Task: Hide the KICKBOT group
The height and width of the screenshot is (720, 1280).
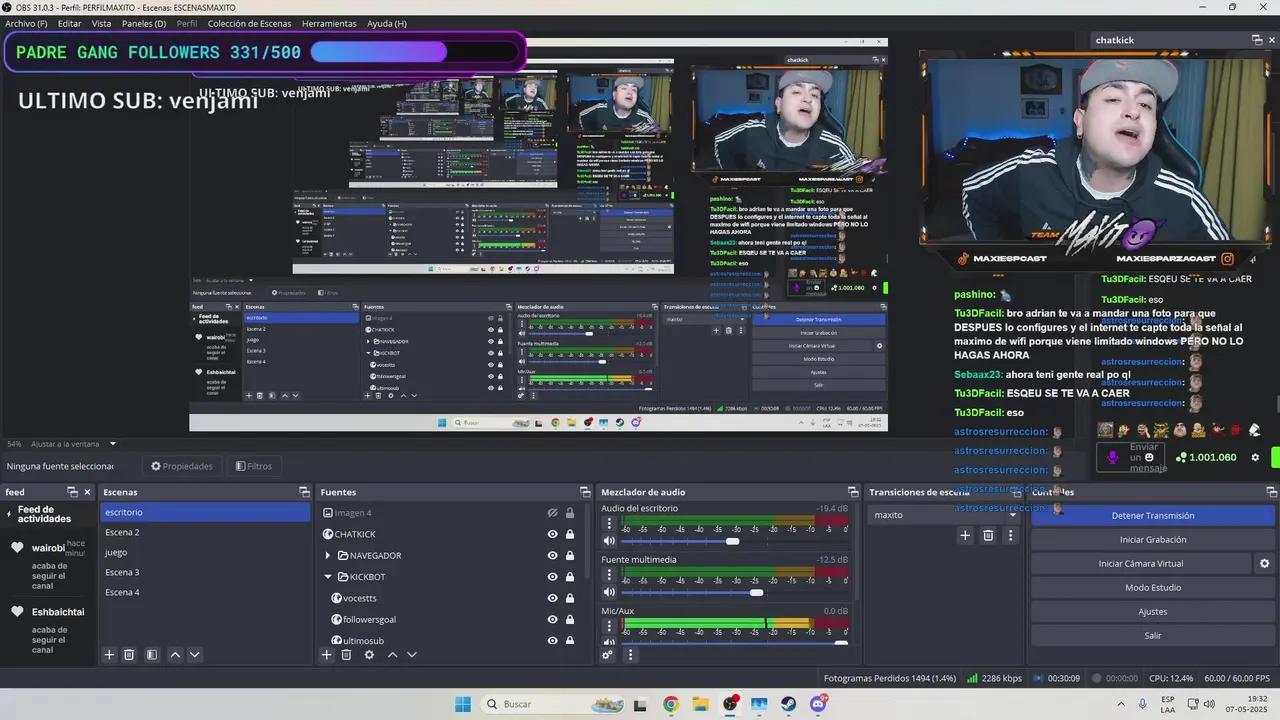Action: [552, 577]
